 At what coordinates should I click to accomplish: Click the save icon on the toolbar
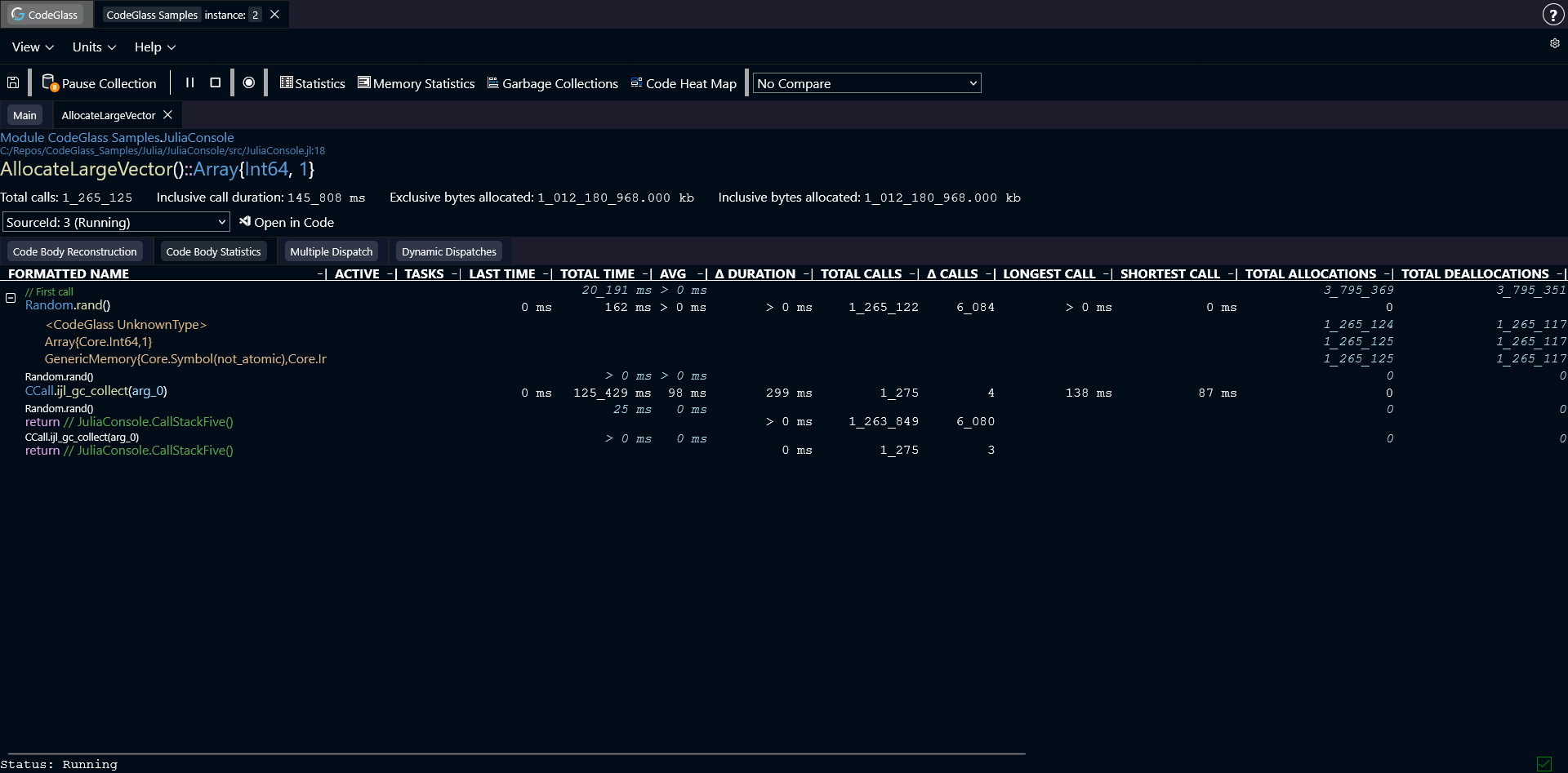13,82
